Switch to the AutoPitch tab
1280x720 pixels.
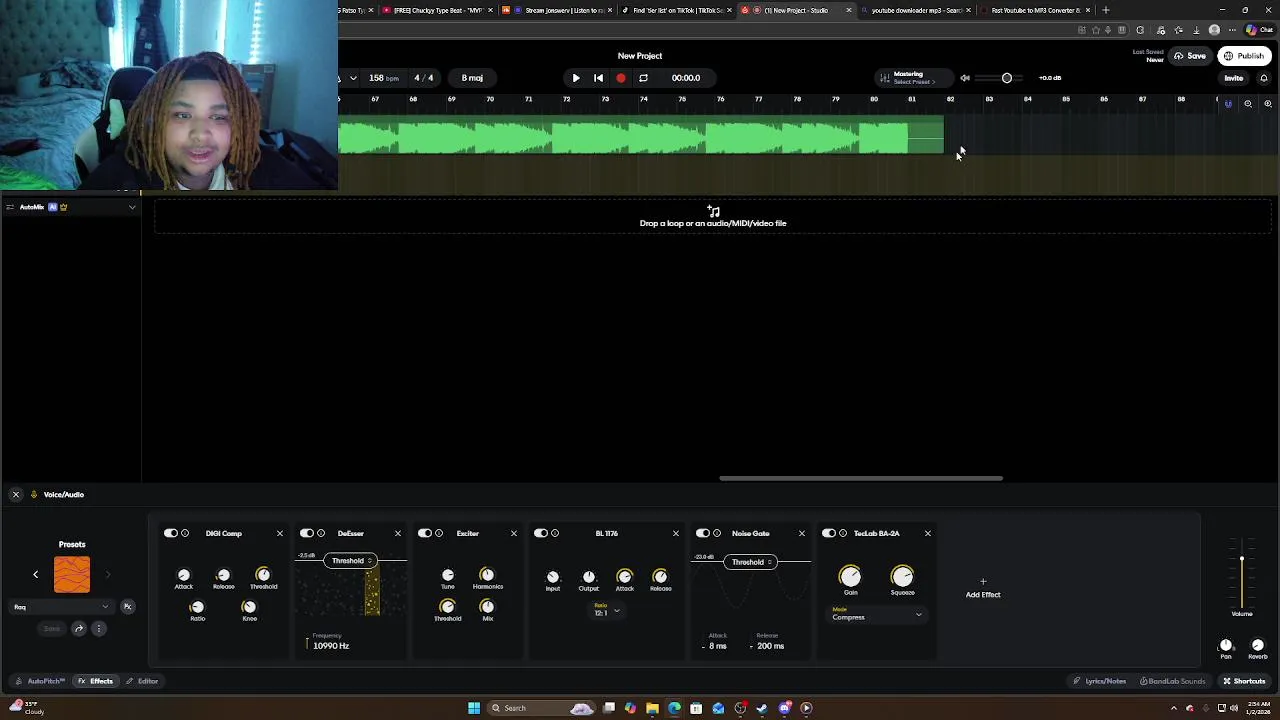pyautogui.click(x=40, y=682)
